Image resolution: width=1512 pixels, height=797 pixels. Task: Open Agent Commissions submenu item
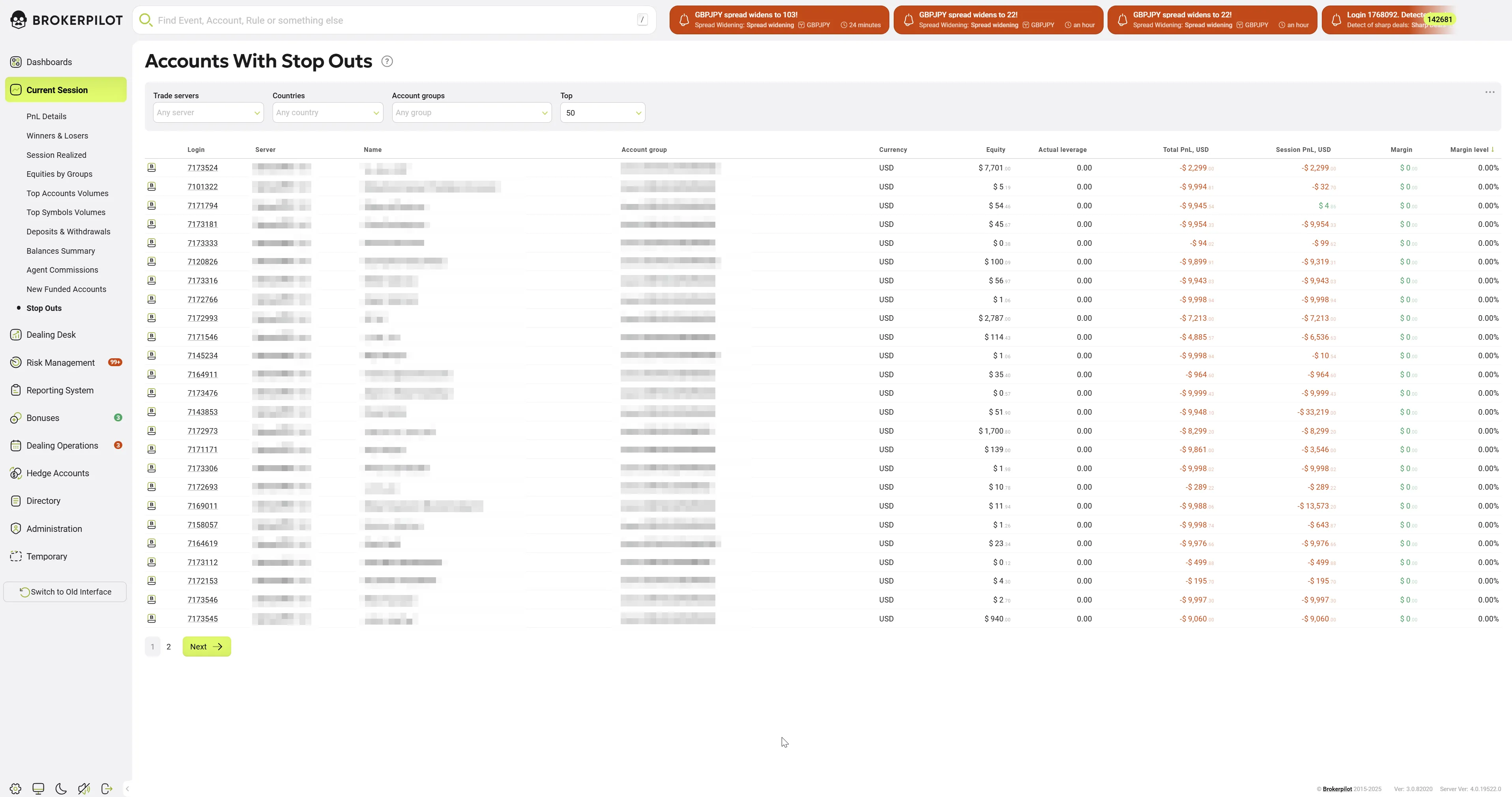tap(62, 270)
